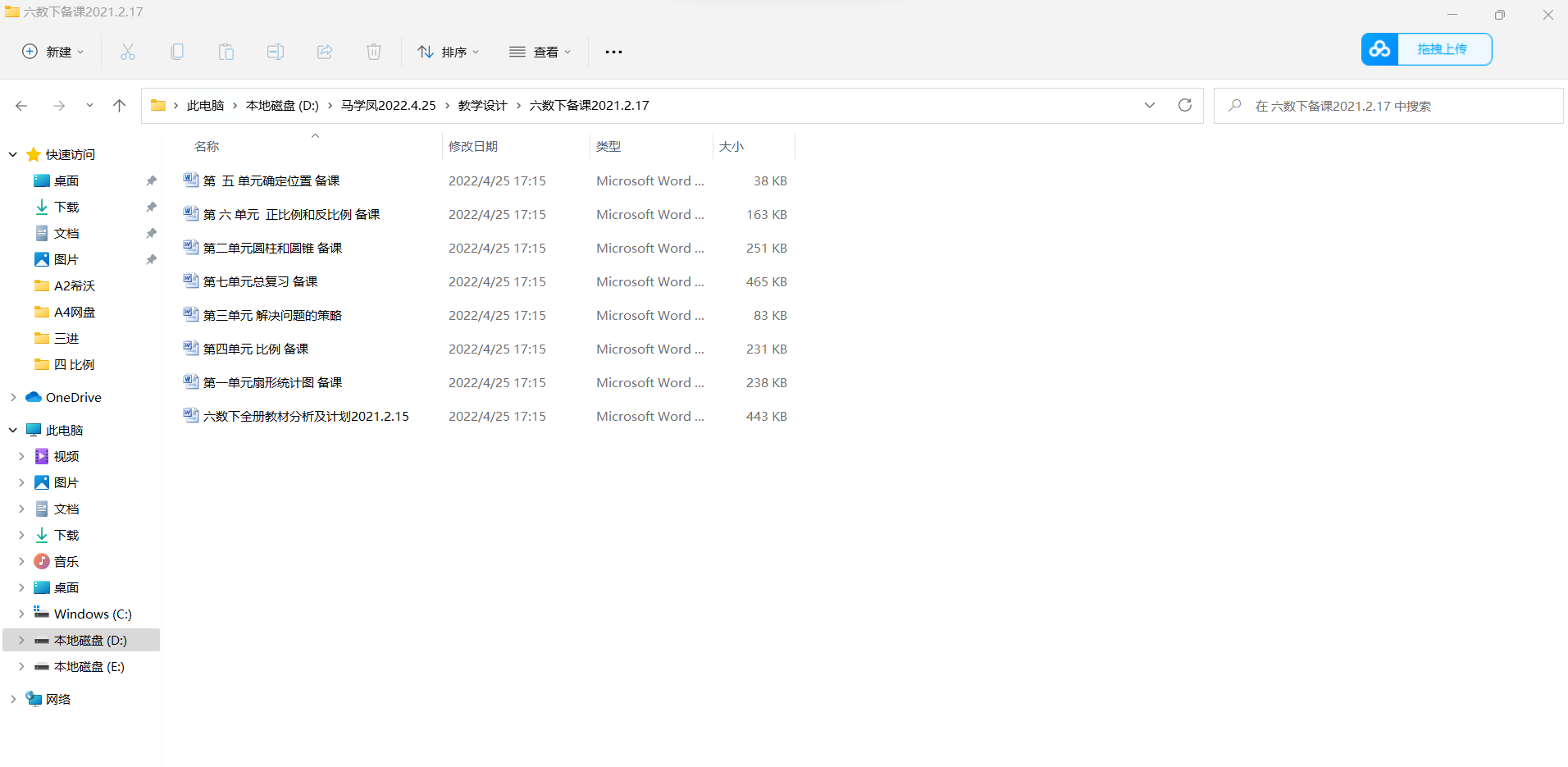Image resolution: width=1568 pixels, height=767 pixels.
Task: Click the Share icon in toolbar
Action: [325, 52]
